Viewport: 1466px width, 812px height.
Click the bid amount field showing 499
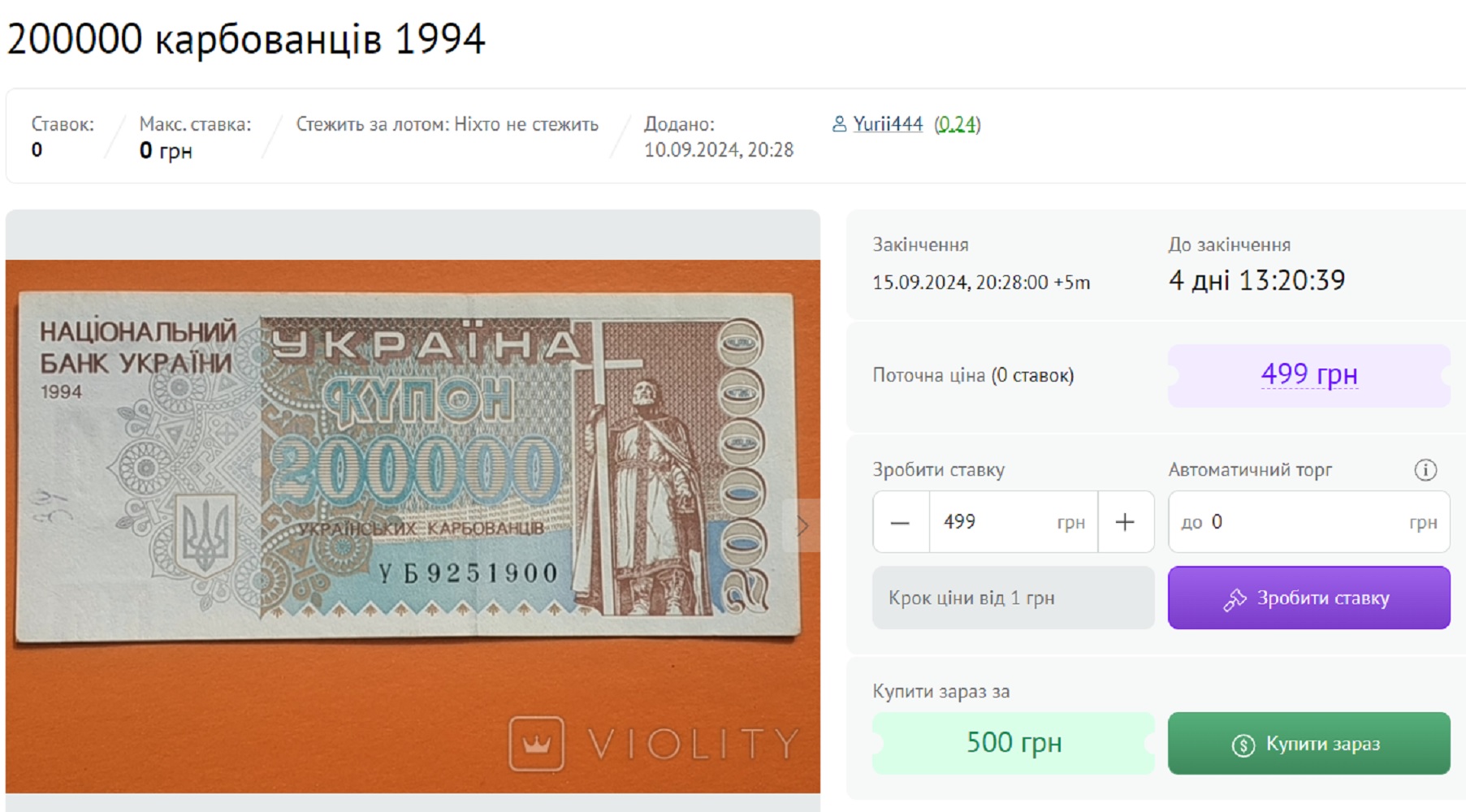pyautogui.click(x=1014, y=522)
